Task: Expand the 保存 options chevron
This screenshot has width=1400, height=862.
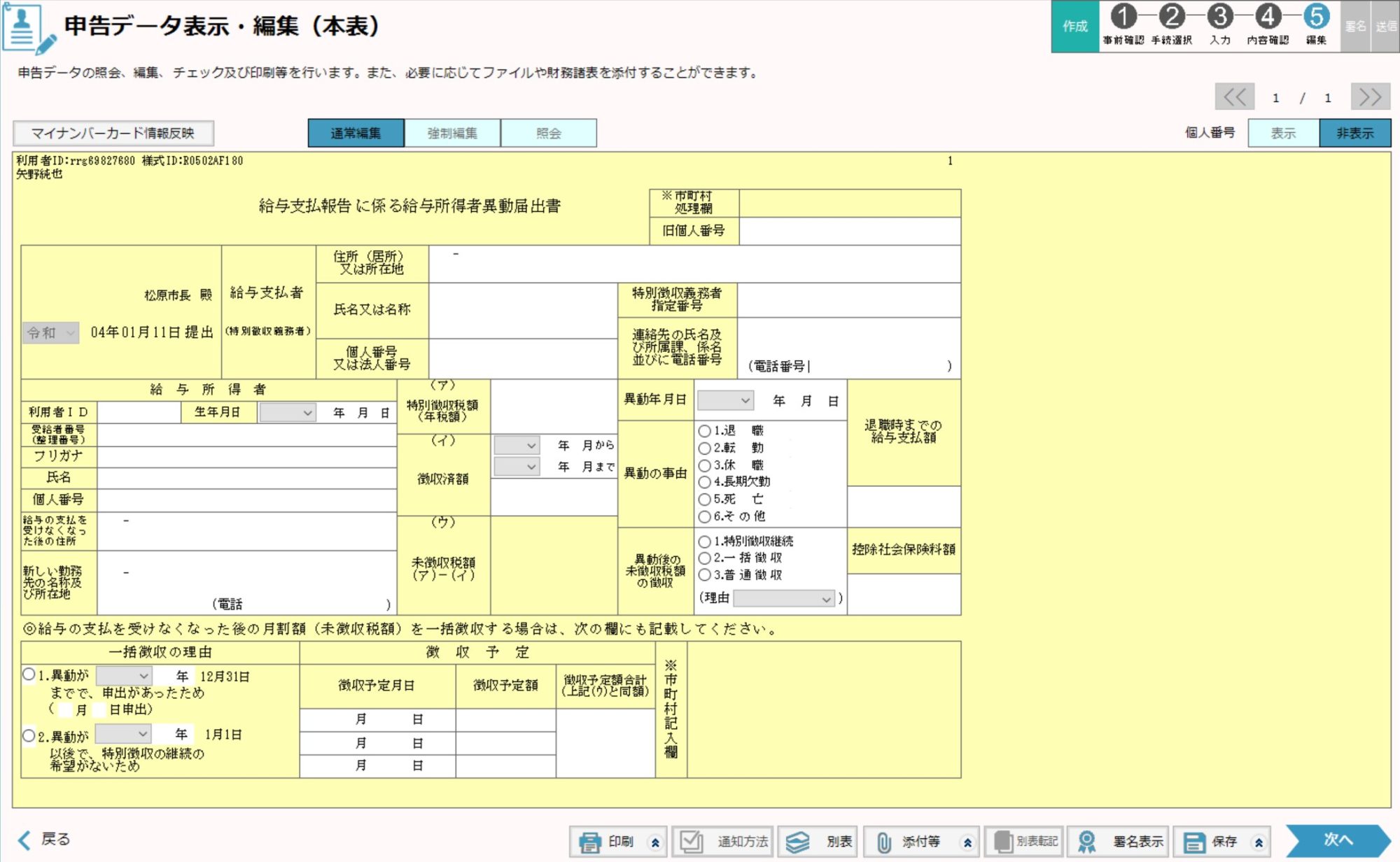Action: (x=1259, y=842)
